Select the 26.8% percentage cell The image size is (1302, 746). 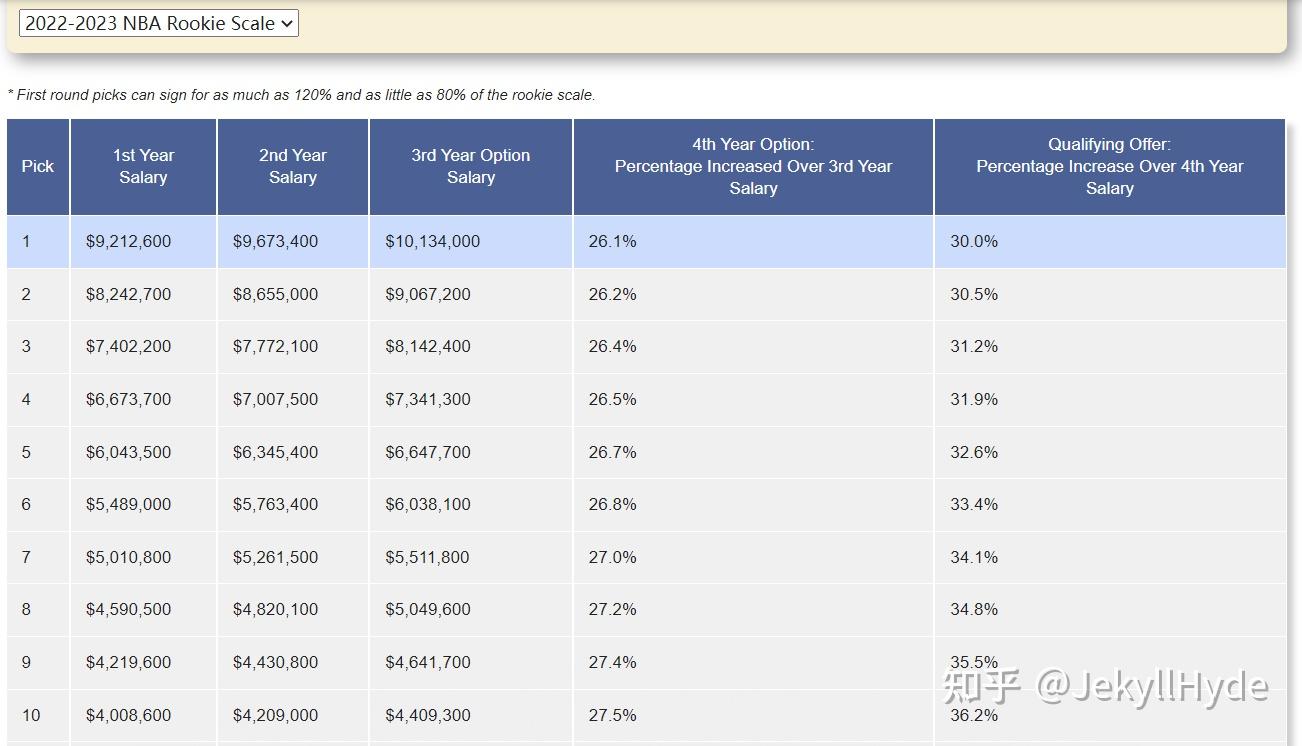coord(753,504)
